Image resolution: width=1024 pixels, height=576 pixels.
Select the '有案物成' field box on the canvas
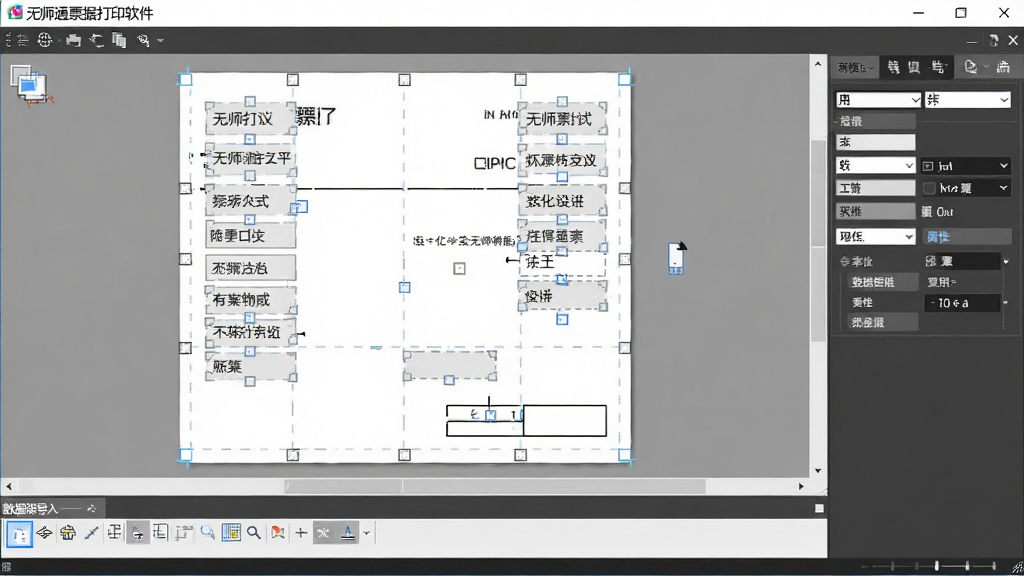(x=250, y=300)
